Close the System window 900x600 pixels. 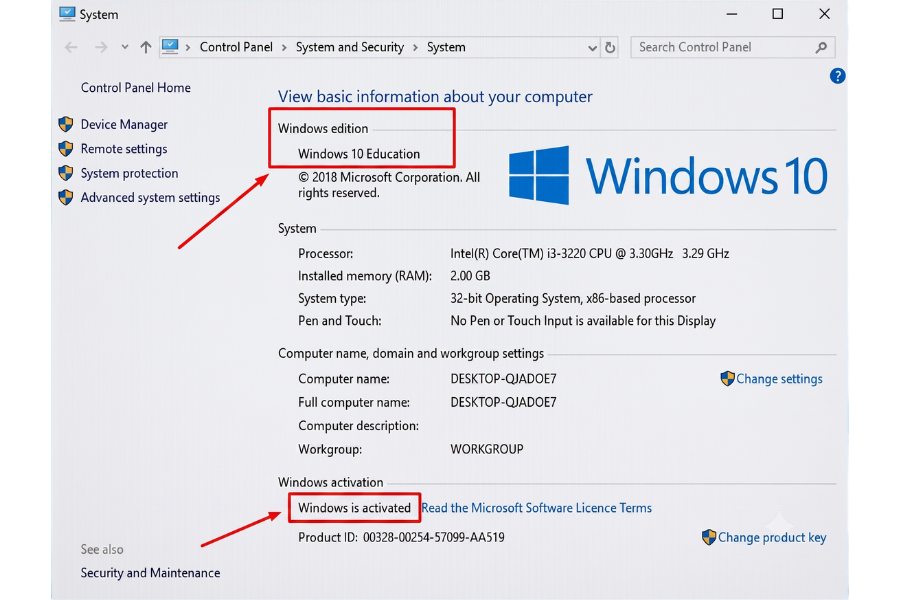tap(824, 14)
